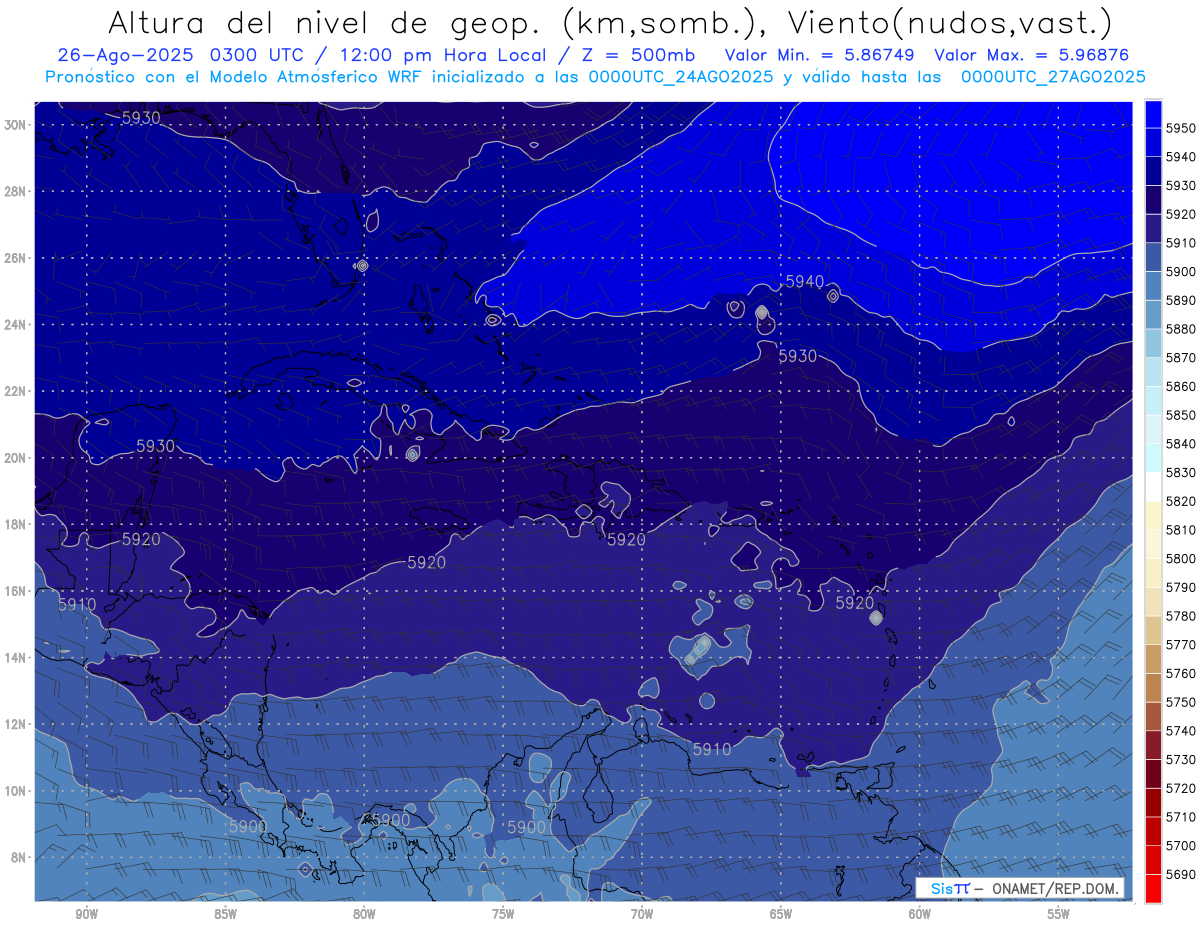The width and height of the screenshot is (1200, 927).
Task: Click the red legend swatch below 5690
Action: pyautogui.click(x=1152, y=888)
